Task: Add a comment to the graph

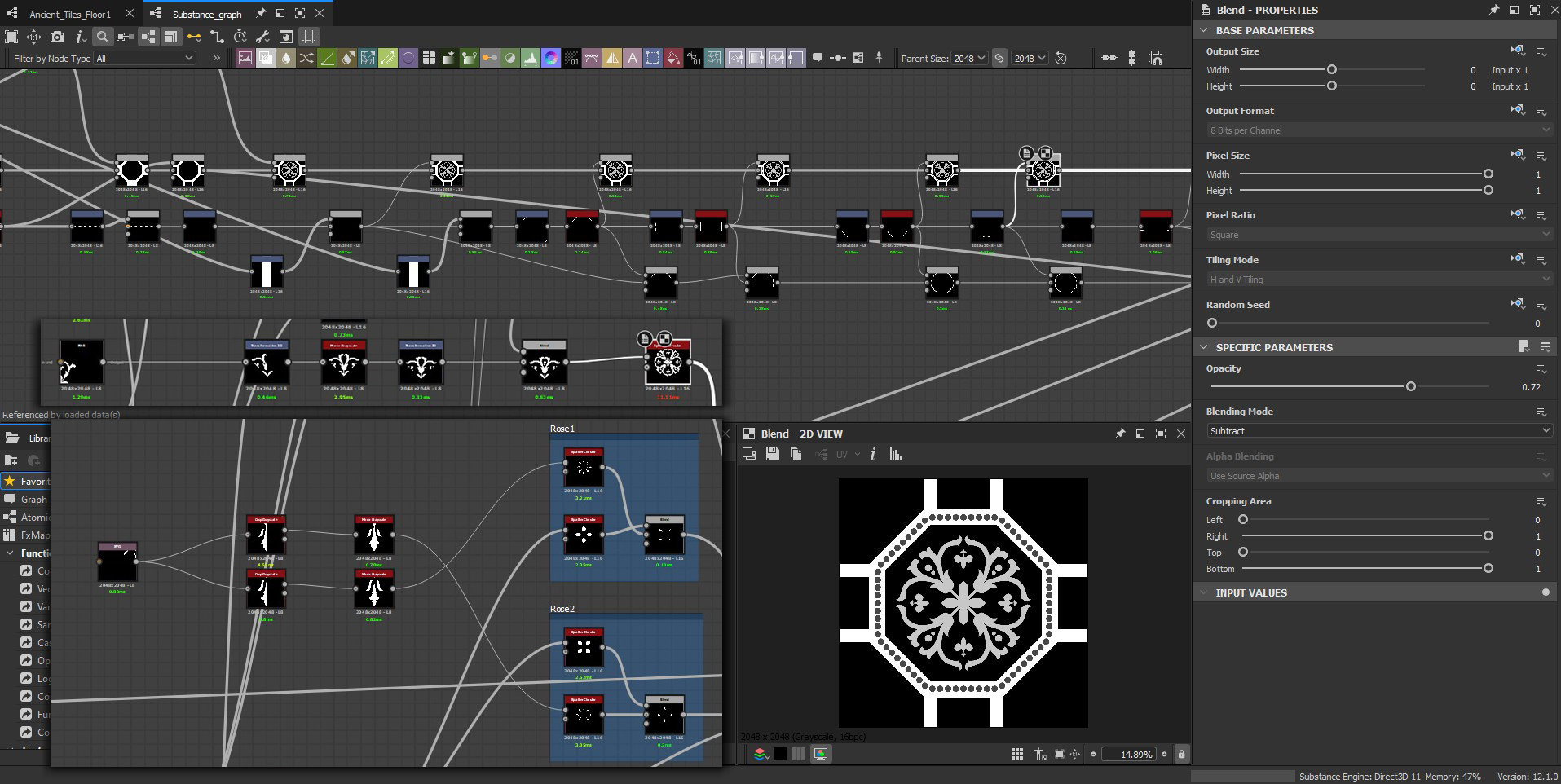Action: tap(818, 58)
